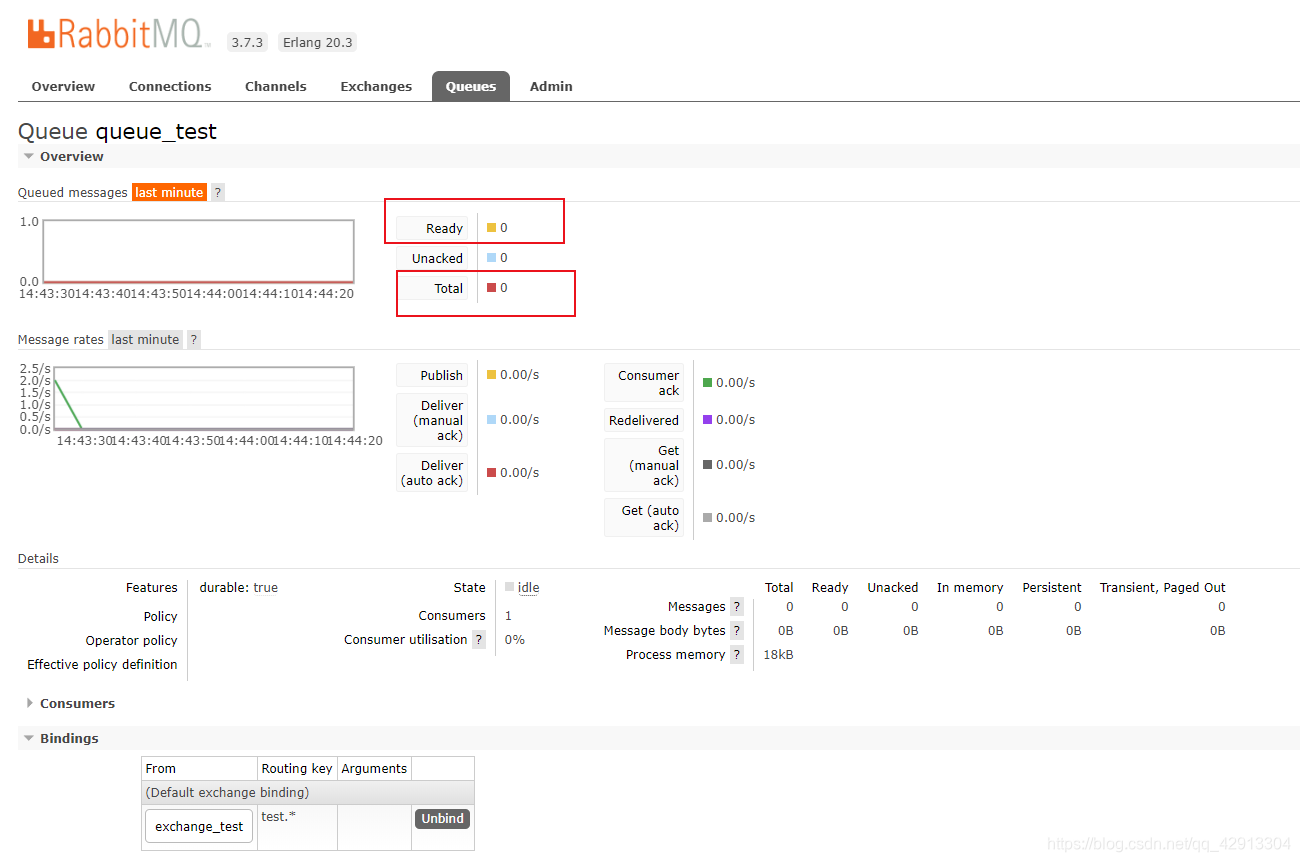Click the 'durable: true' feature text

click(239, 588)
